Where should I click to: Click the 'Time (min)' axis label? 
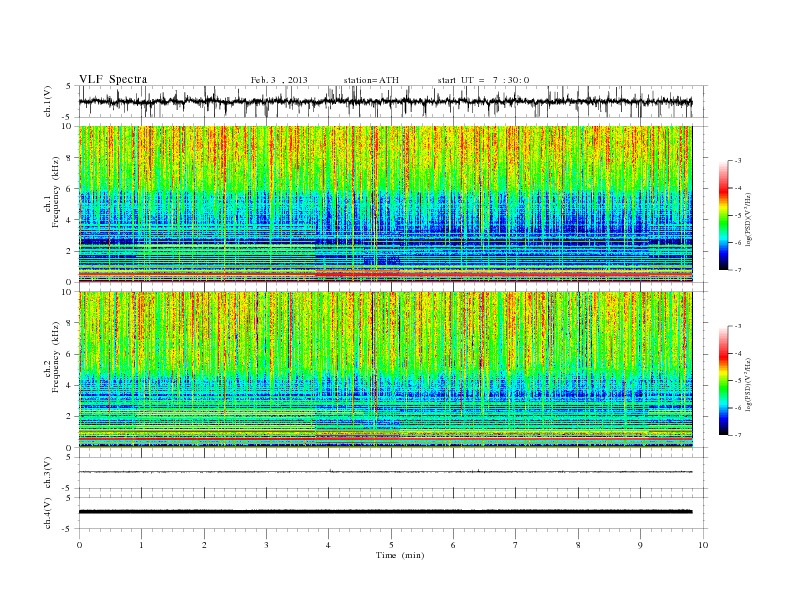coord(400,555)
